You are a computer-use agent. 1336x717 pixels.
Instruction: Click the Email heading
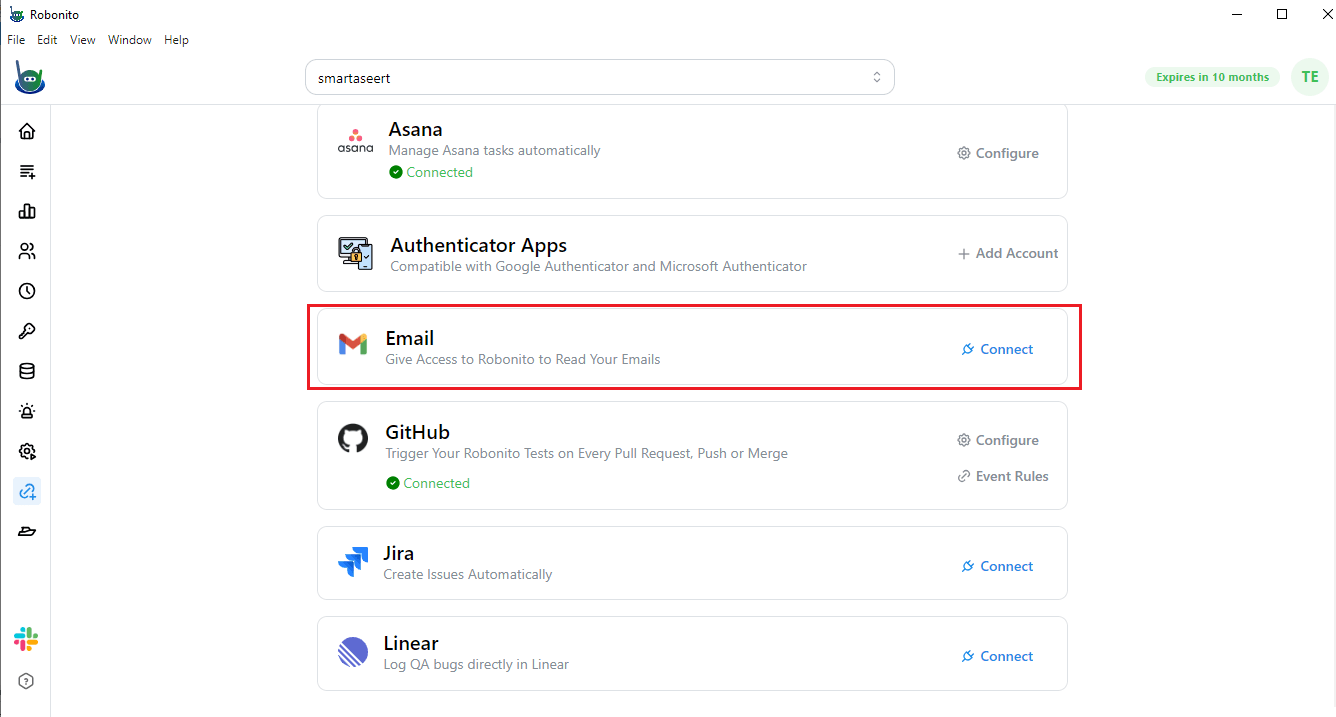(x=410, y=338)
